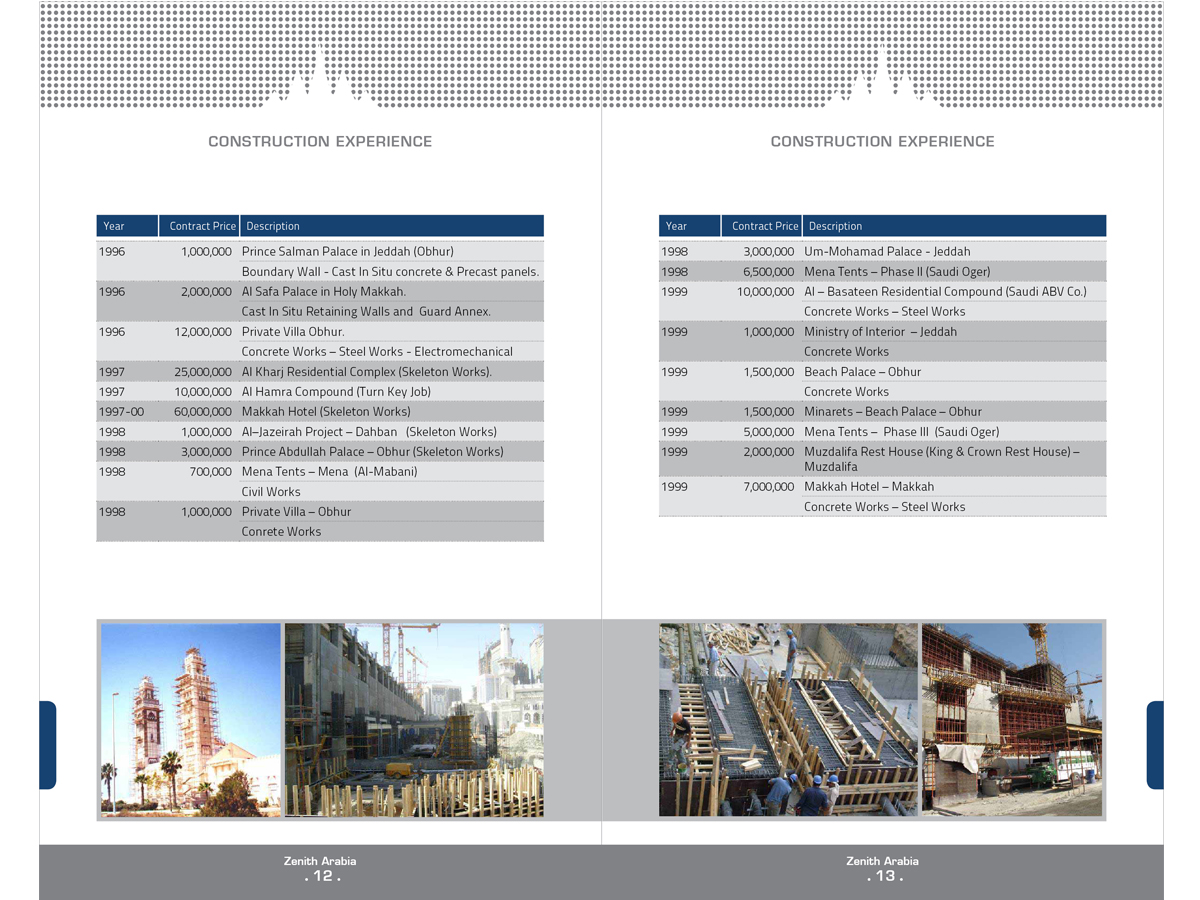The height and width of the screenshot is (900, 1200).
Task: Click the left blue previous-page tab
Action: pyautogui.click(x=47, y=745)
